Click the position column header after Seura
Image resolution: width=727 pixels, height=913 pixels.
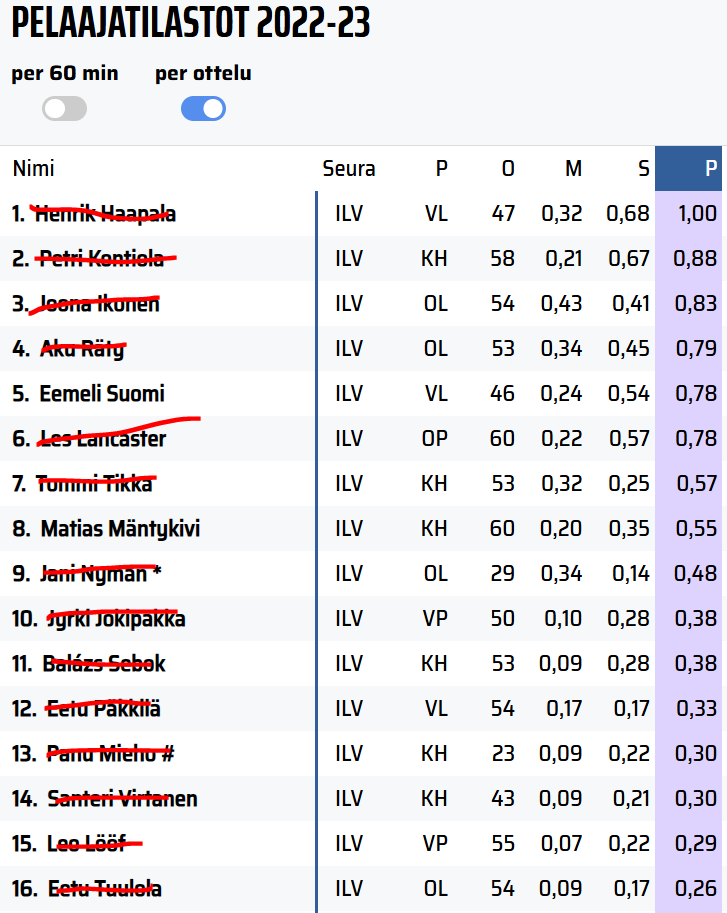click(441, 169)
